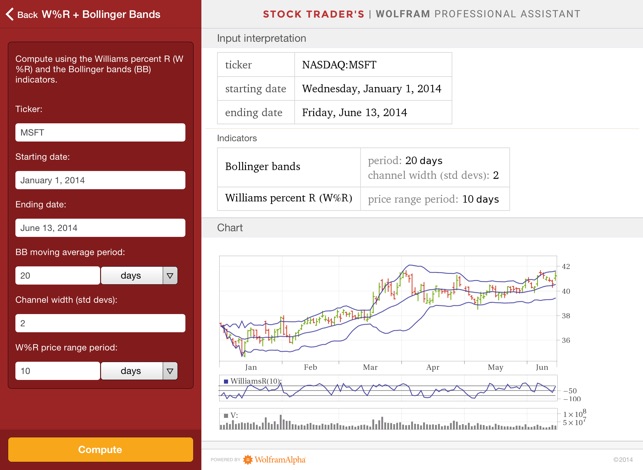Edit the Channel width std devs field

tap(100, 323)
